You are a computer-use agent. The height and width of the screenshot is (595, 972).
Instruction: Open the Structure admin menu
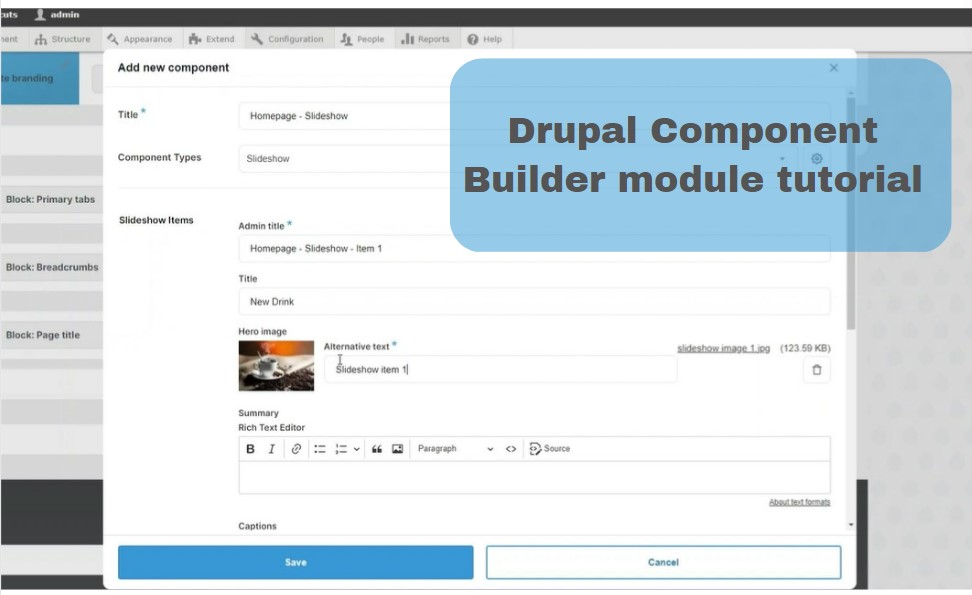point(63,39)
